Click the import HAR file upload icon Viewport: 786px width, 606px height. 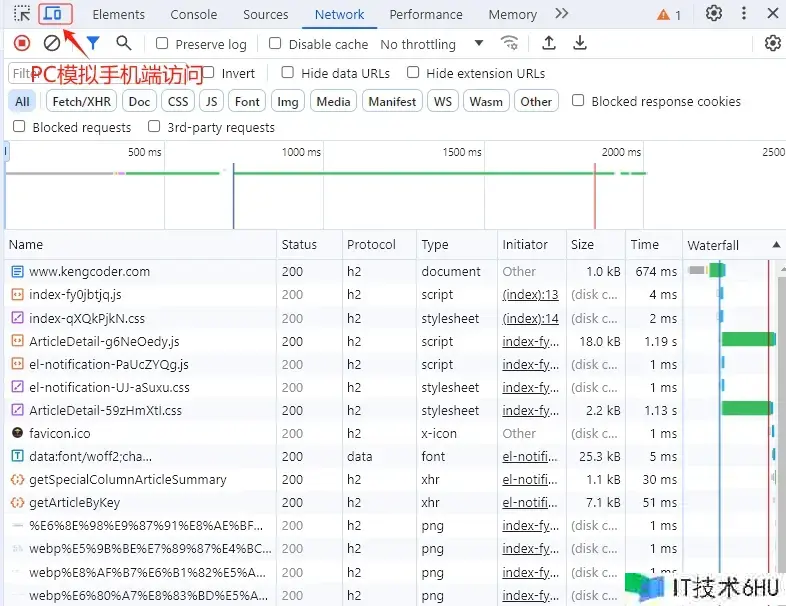pos(548,43)
